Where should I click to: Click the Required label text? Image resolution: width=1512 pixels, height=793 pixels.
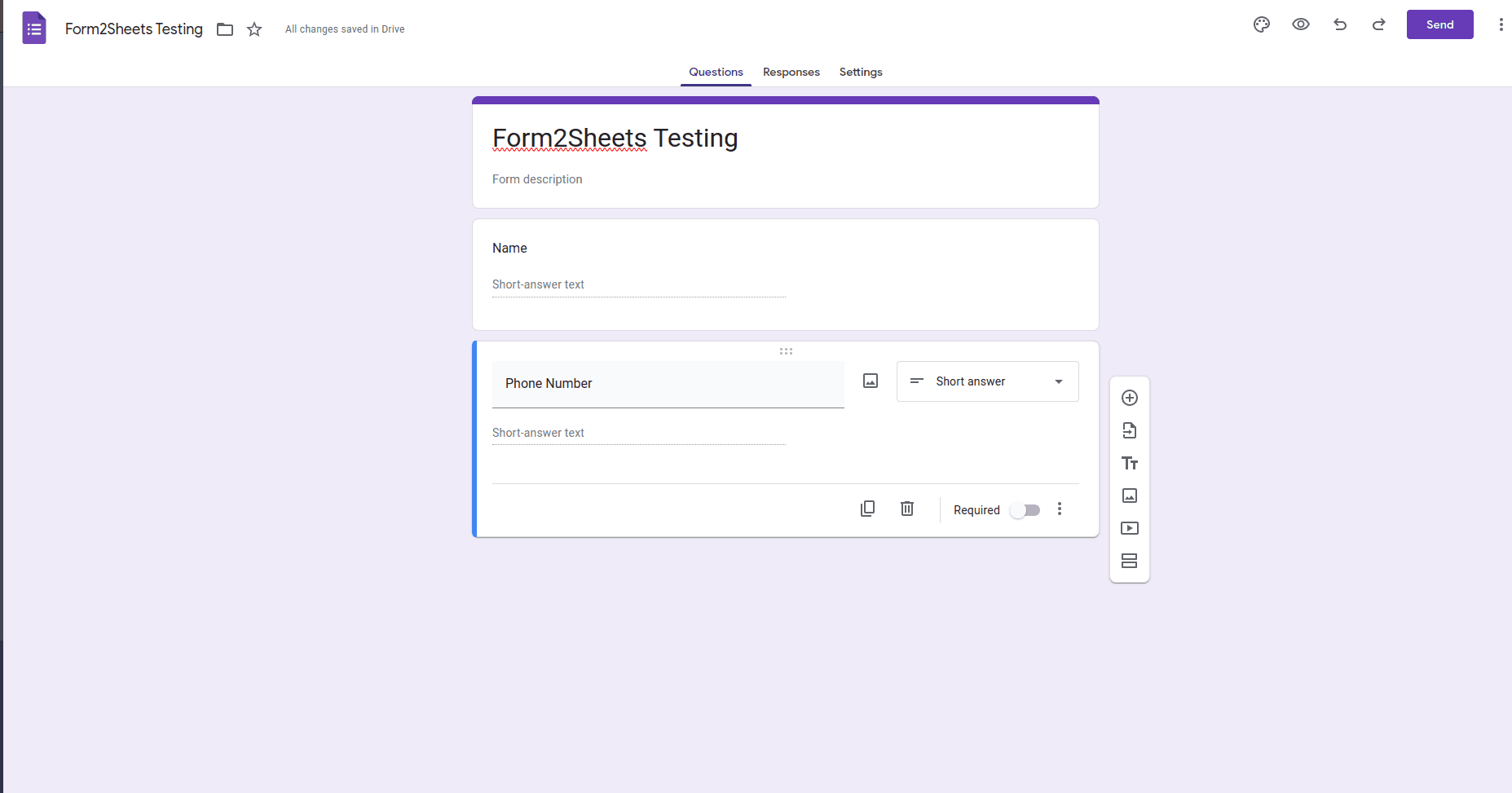(x=976, y=510)
